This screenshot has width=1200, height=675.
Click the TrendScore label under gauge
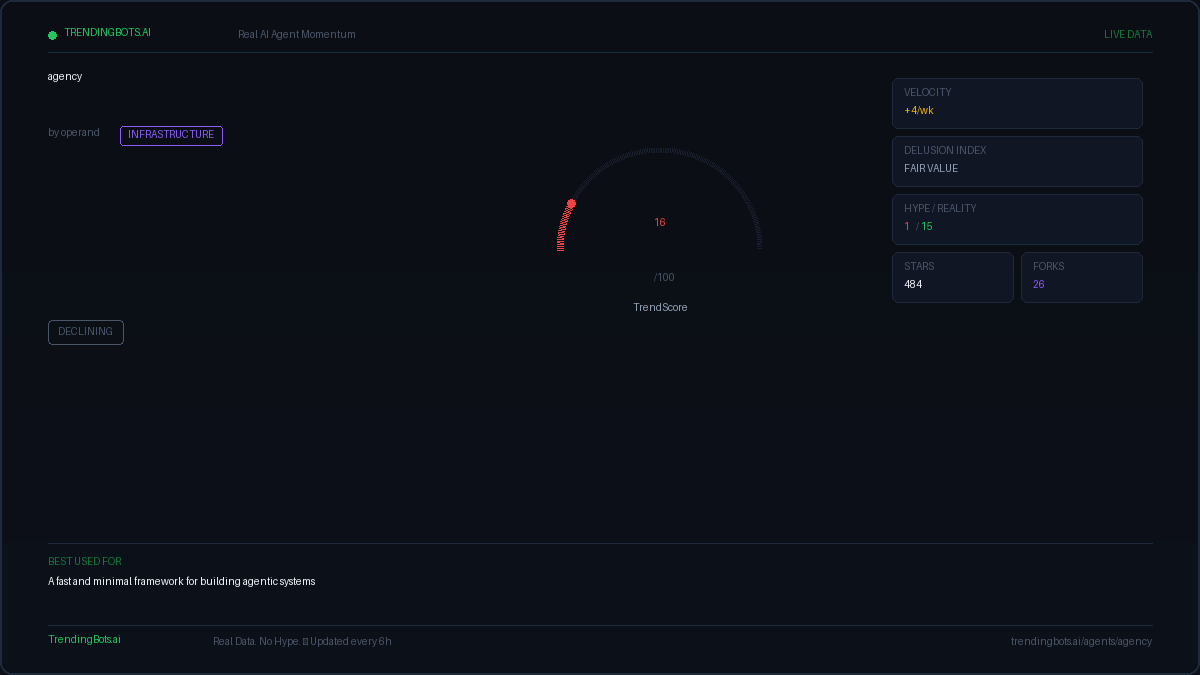660,308
